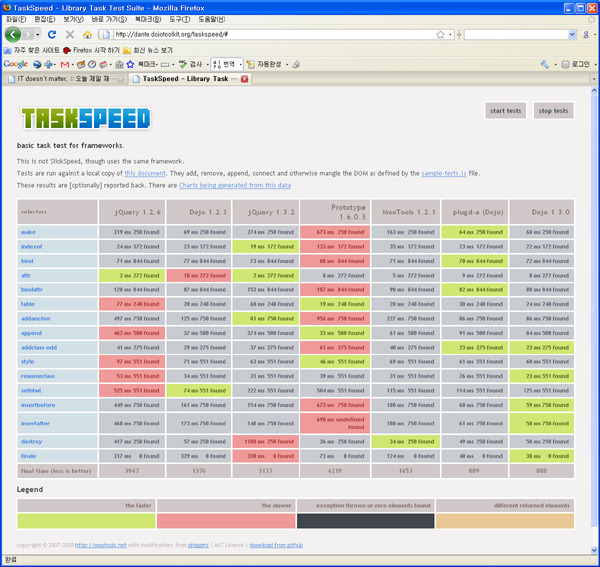This screenshot has width=600, height=567.
Task: Click into the browser search box
Action: tap(516, 34)
